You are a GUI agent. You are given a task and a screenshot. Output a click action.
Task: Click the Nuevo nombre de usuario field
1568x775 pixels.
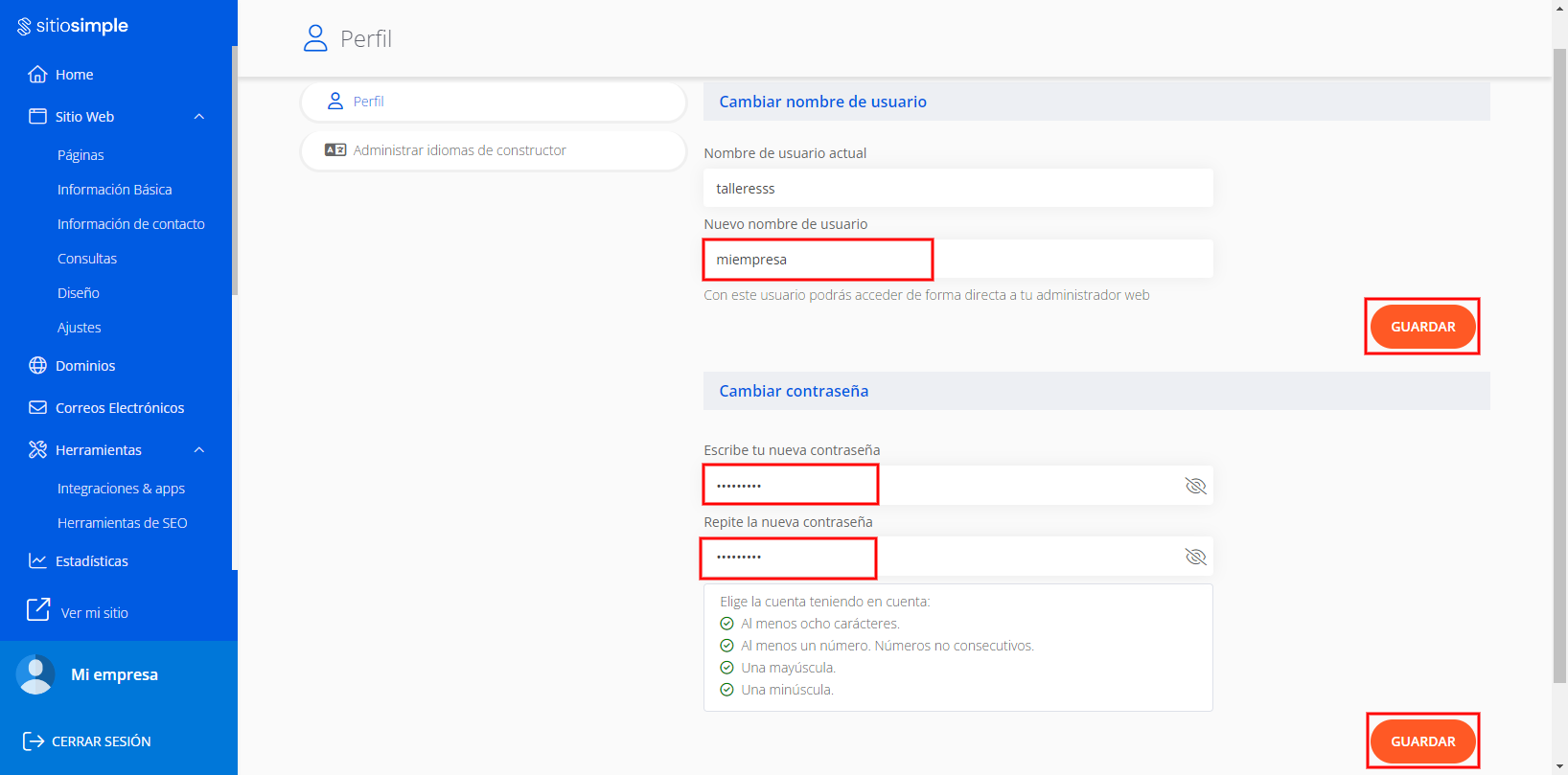tap(957, 260)
